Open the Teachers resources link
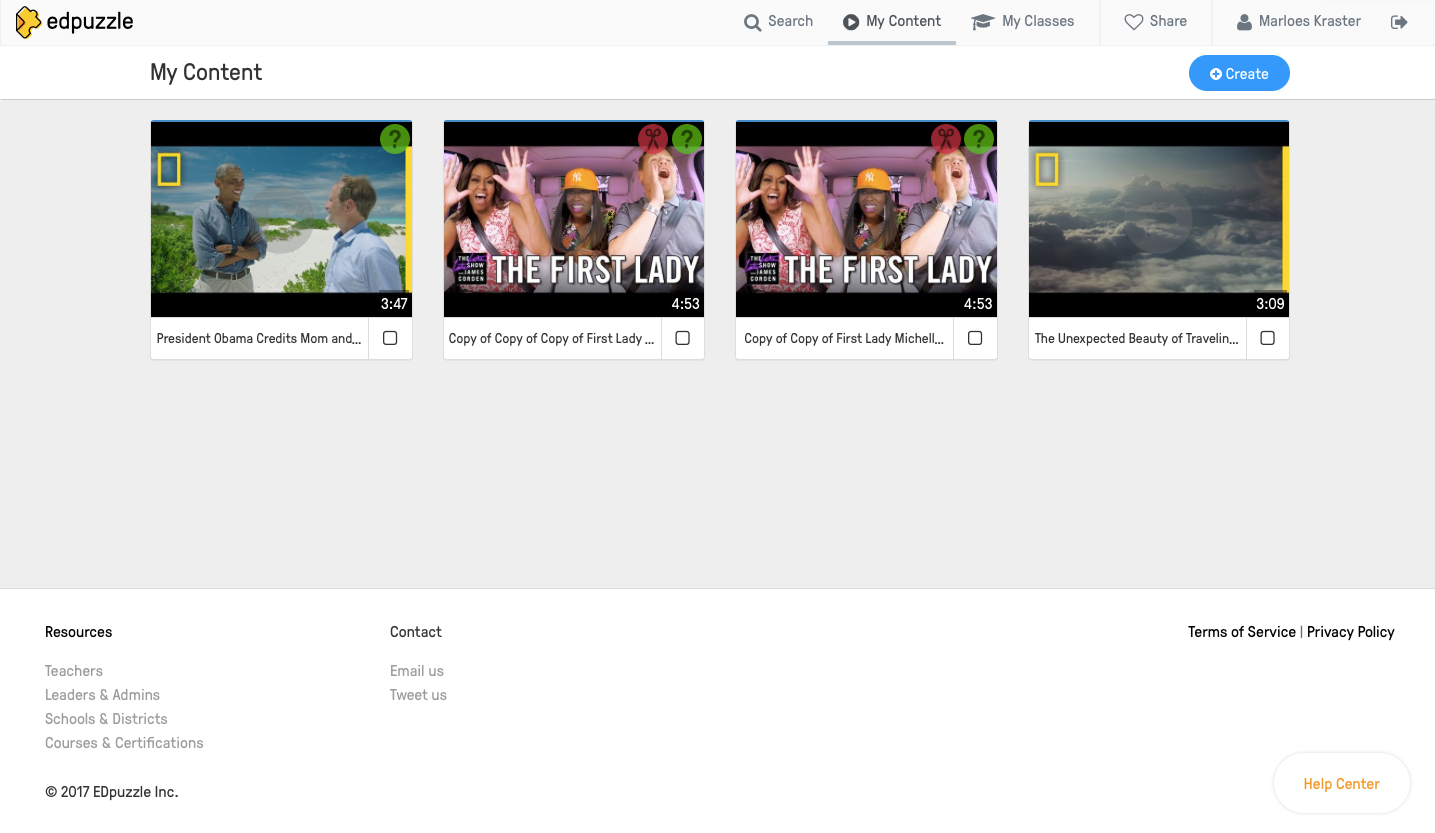1435x833 pixels. (x=74, y=671)
